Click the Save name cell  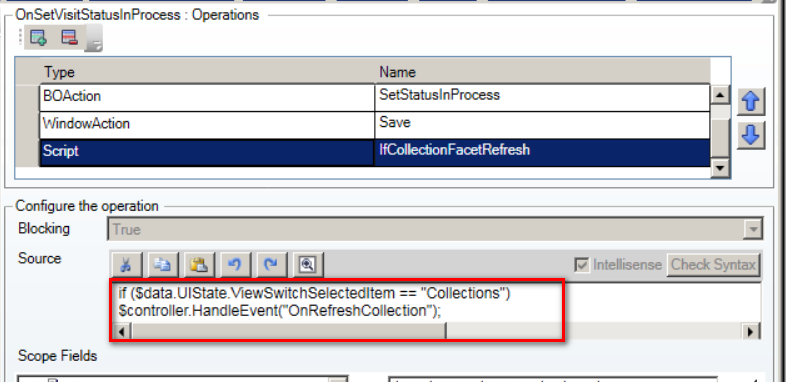point(542,125)
